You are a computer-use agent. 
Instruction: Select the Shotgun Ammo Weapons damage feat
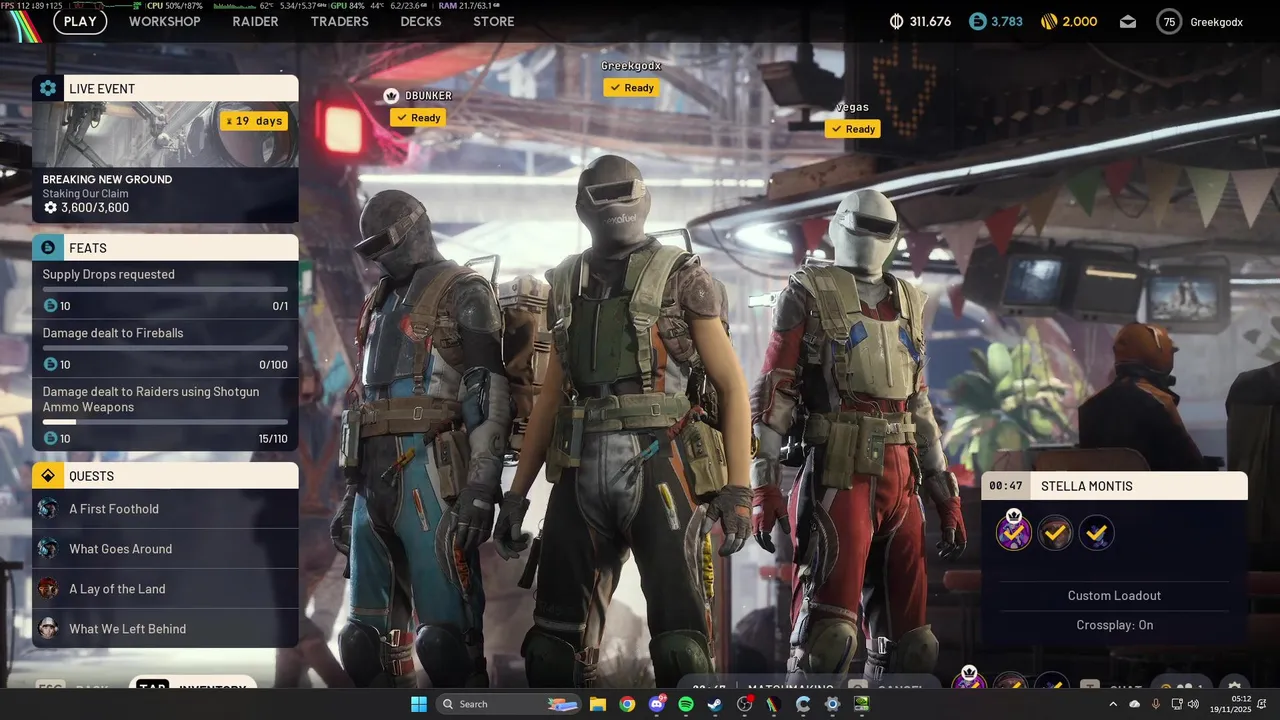click(x=165, y=414)
